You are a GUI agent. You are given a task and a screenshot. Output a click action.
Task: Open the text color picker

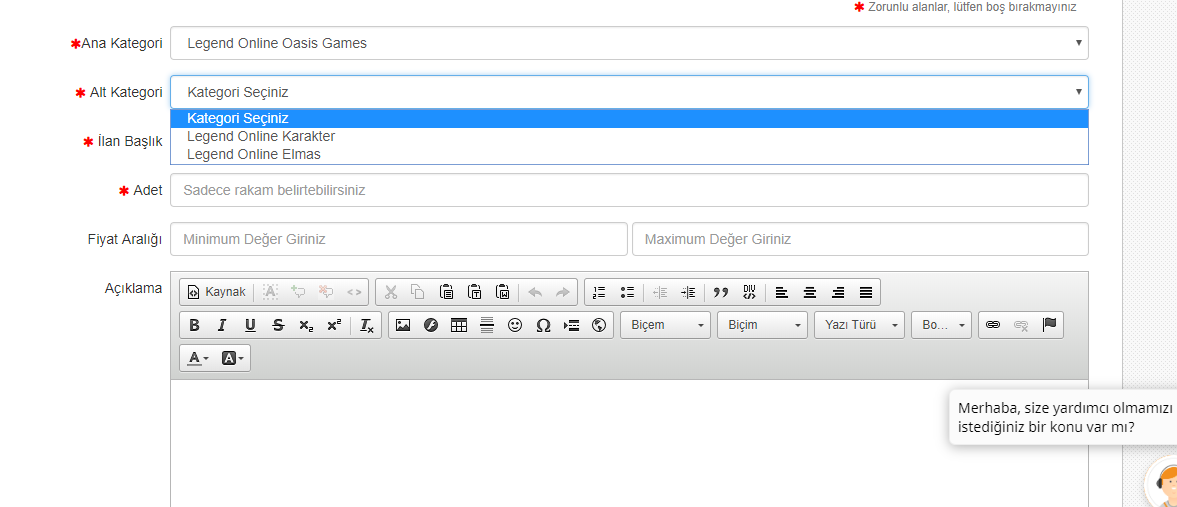[197, 358]
